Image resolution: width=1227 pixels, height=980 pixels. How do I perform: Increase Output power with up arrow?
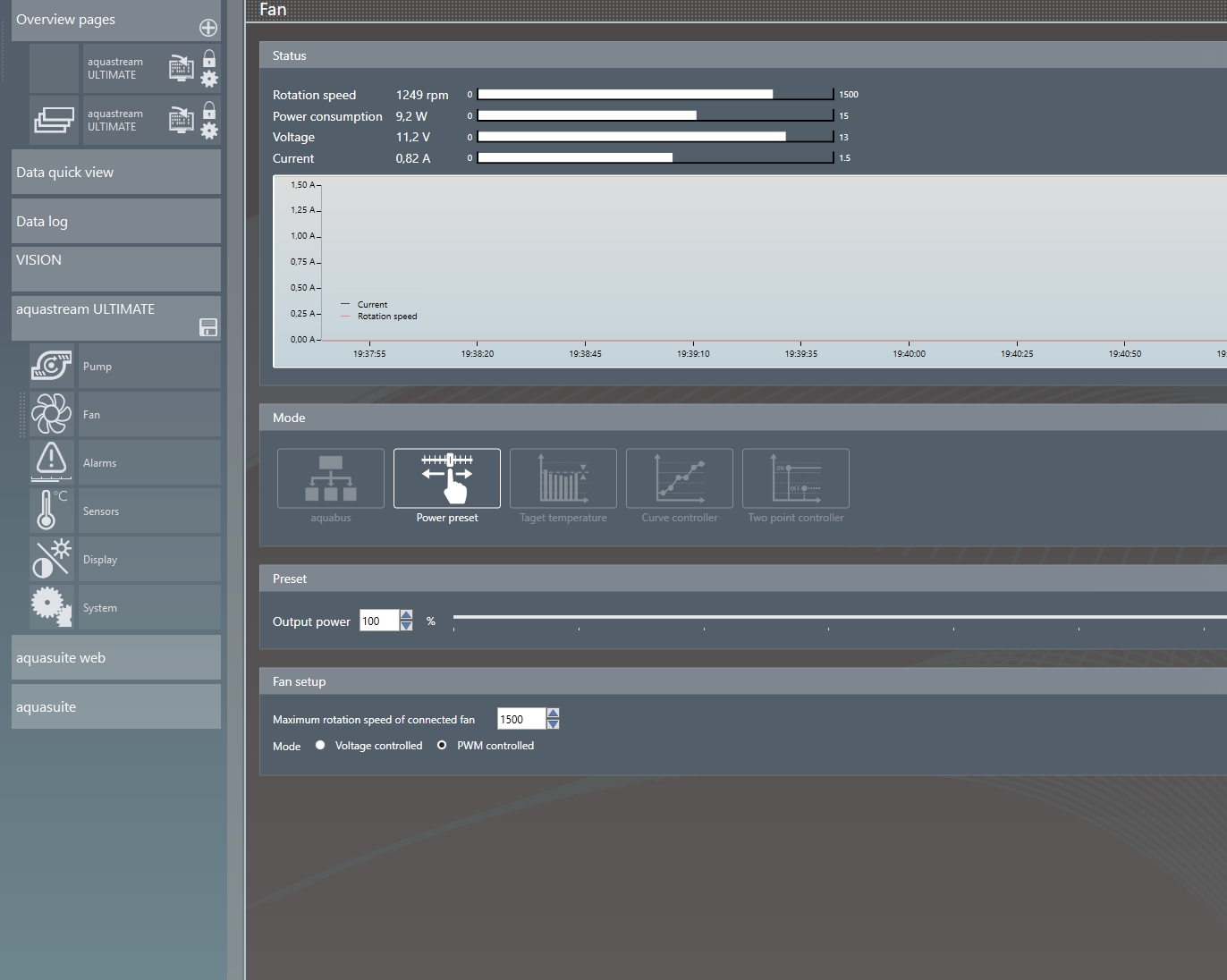click(x=406, y=615)
